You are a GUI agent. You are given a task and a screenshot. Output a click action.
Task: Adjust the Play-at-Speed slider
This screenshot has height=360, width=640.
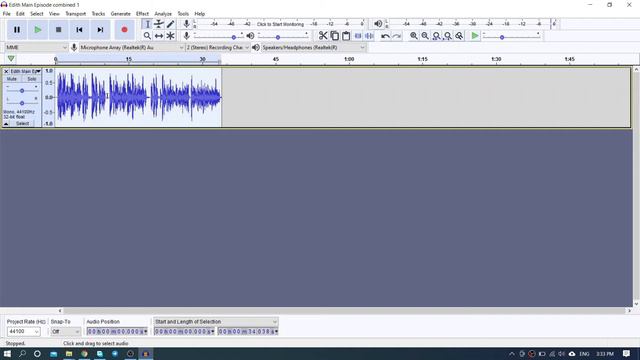(x=511, y=37)
